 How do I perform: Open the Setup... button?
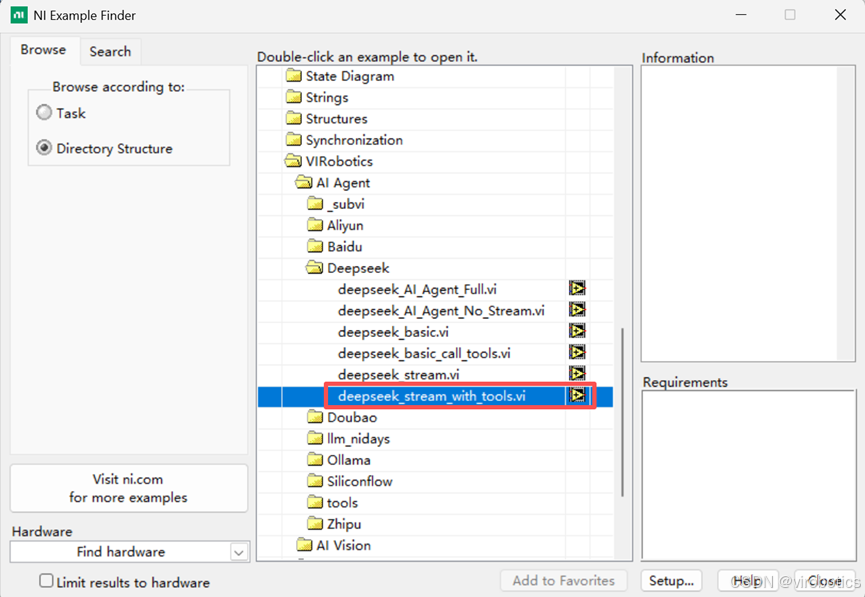tap(671, 580)
